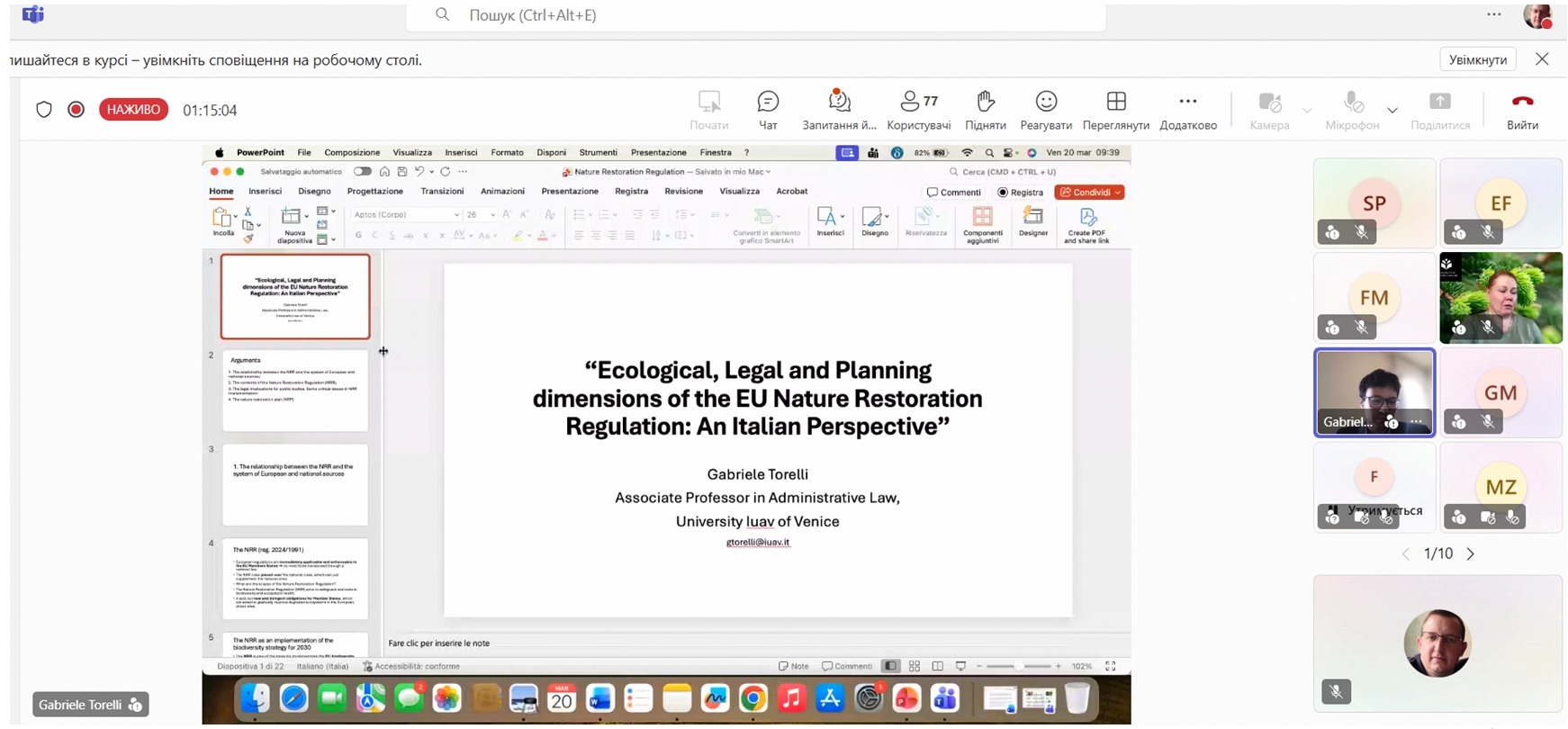Toggle Підняти to raise your hand
Screen dimensions: 1568x729
click(985, 110)
